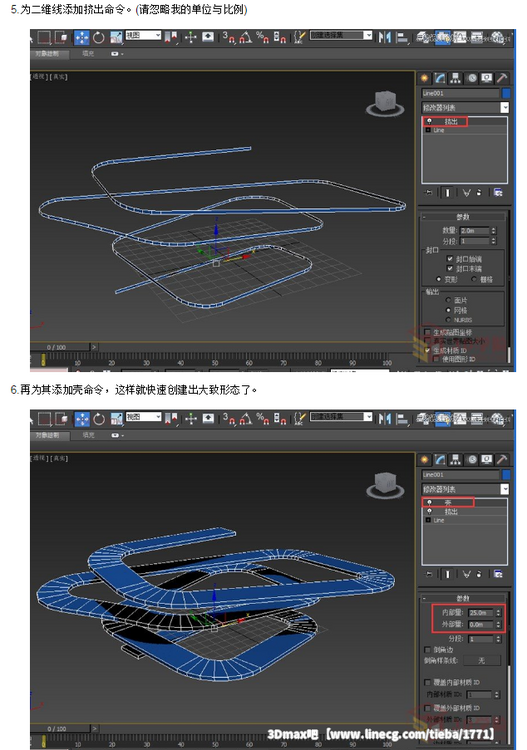The width and height of the screenshot is (527, 750).
Task: Click the 数量 amount input field
Action: tap(474, 231)
